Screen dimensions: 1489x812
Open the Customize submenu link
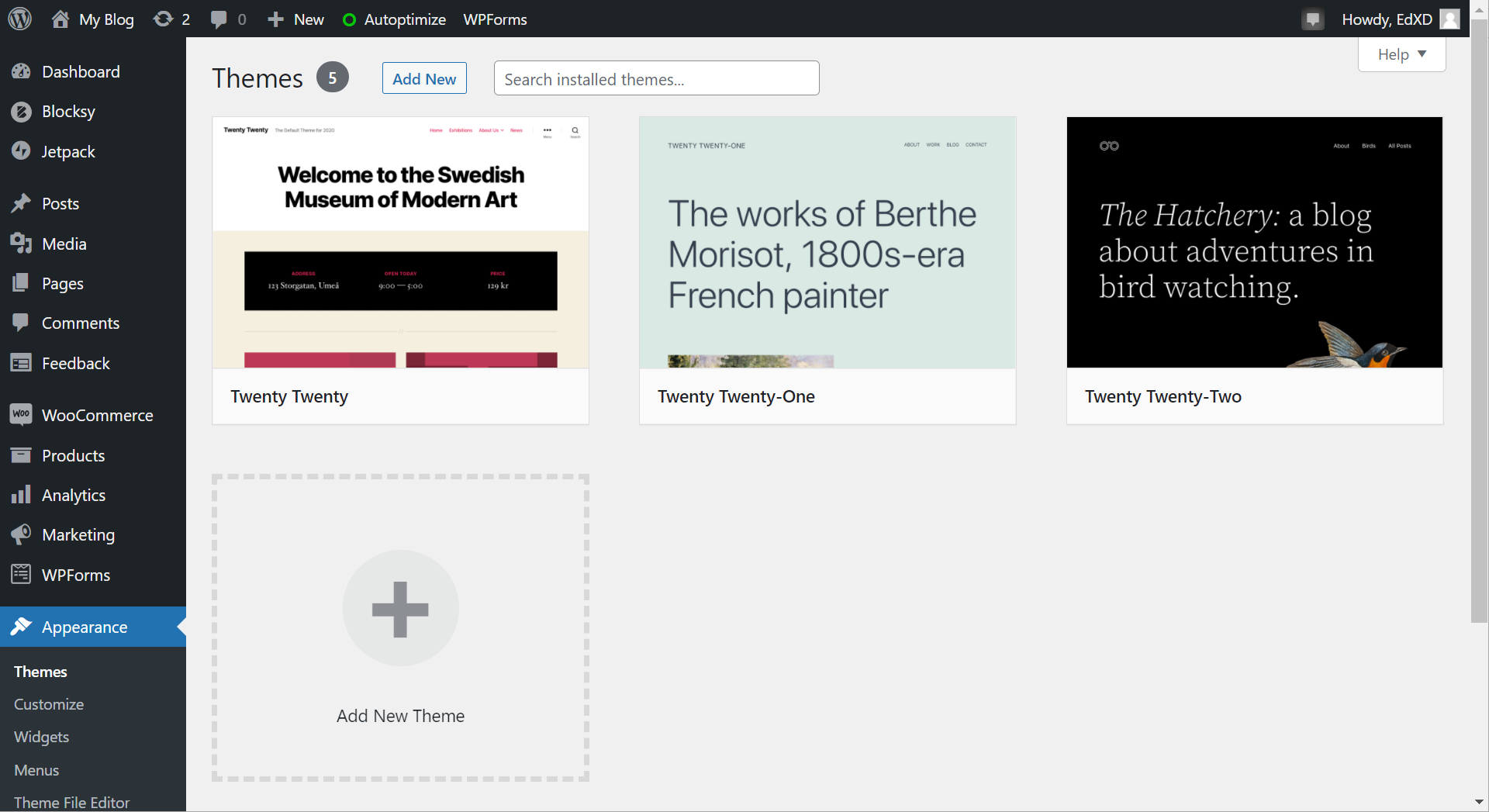coord(49,704)
